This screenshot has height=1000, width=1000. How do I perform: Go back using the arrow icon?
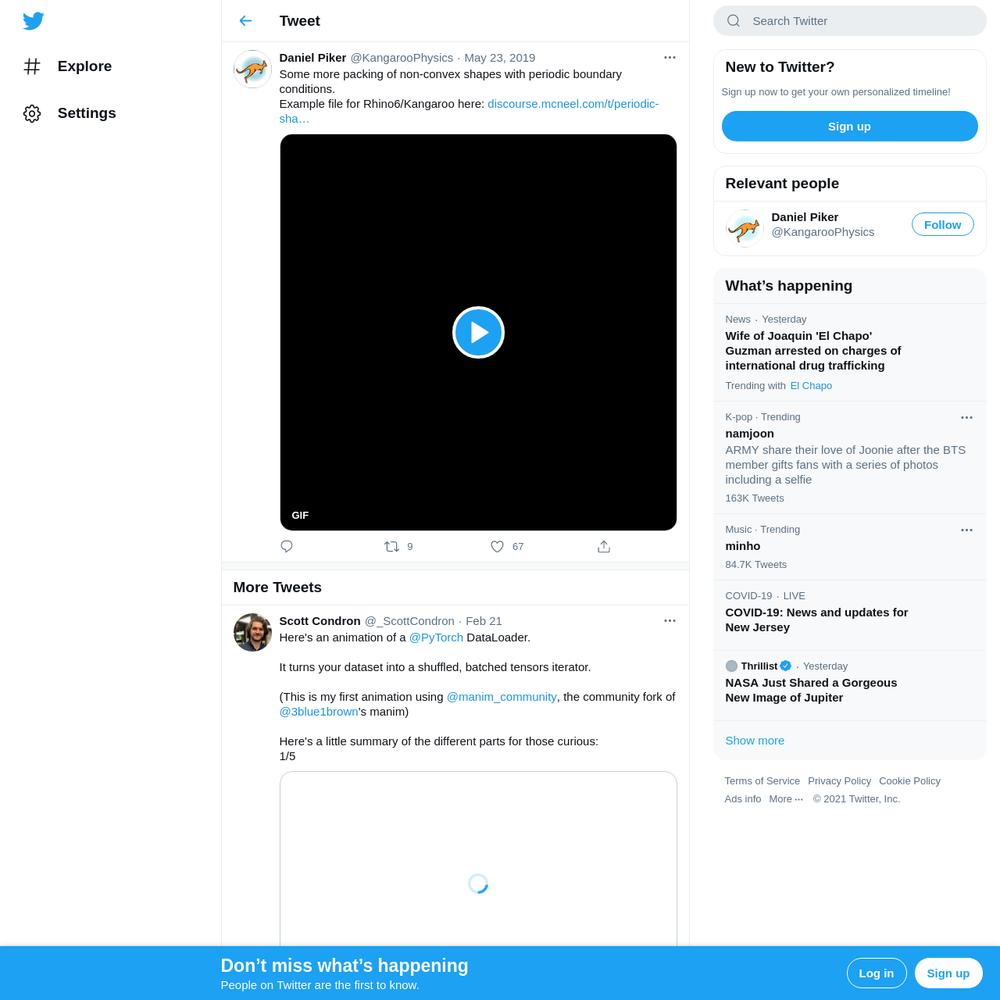[x=246, y=21]
